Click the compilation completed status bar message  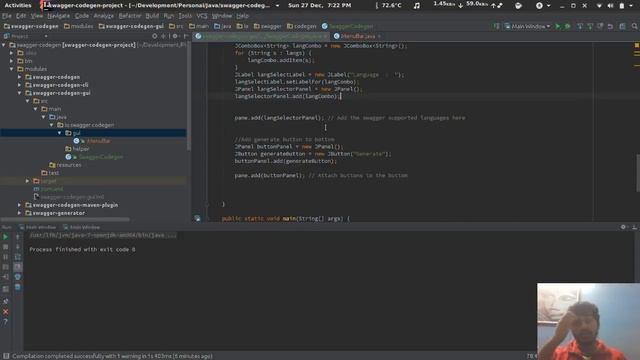(x=112, y=356)
